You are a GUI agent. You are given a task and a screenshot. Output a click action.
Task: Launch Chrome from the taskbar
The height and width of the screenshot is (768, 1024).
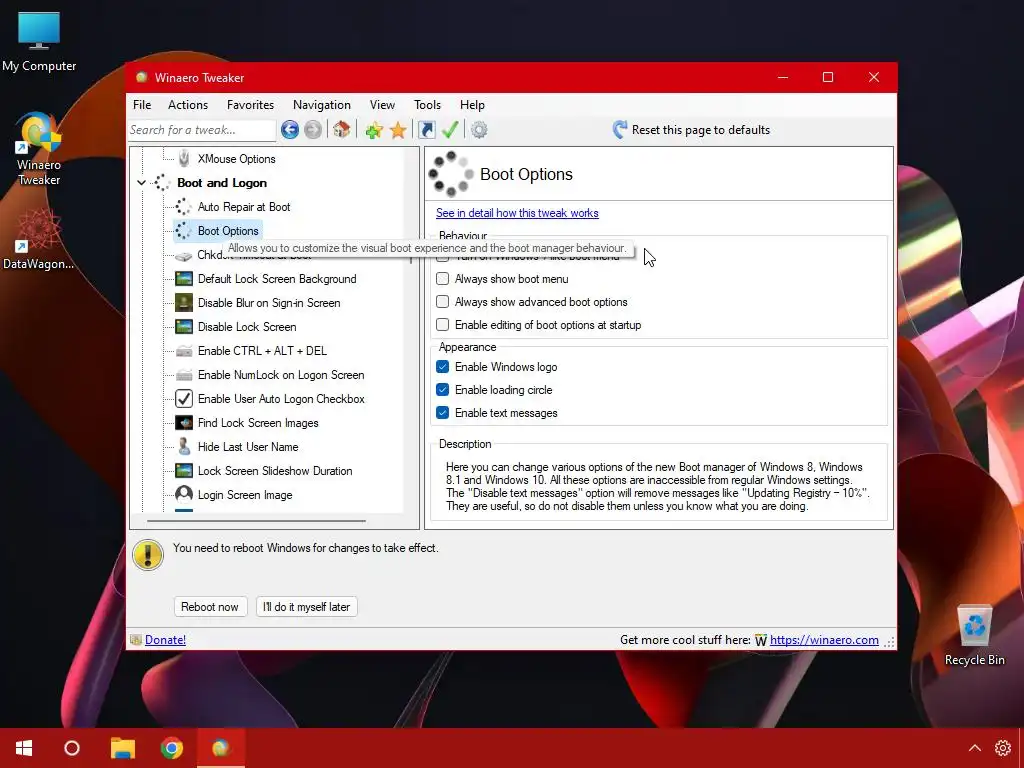[x=172, y=748]
